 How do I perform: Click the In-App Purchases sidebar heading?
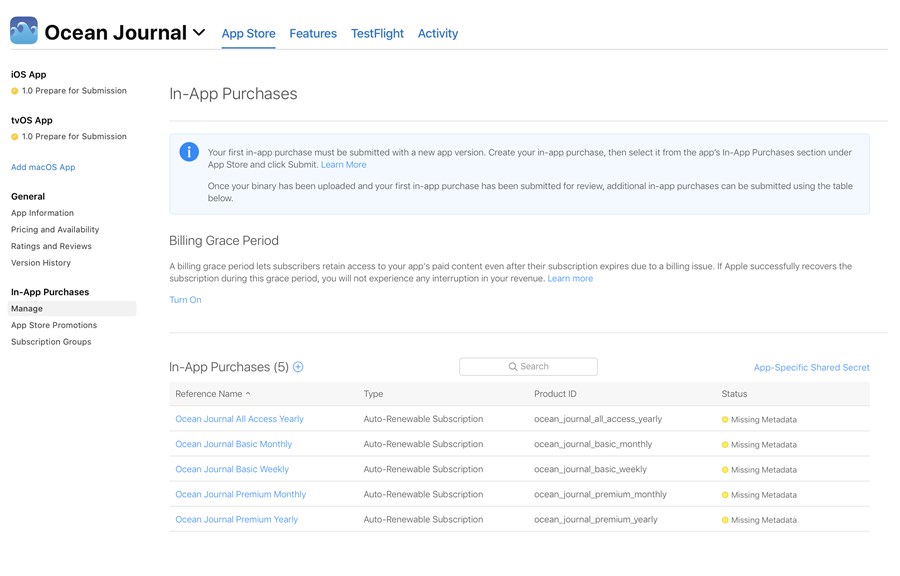click(x=50, y=292)
